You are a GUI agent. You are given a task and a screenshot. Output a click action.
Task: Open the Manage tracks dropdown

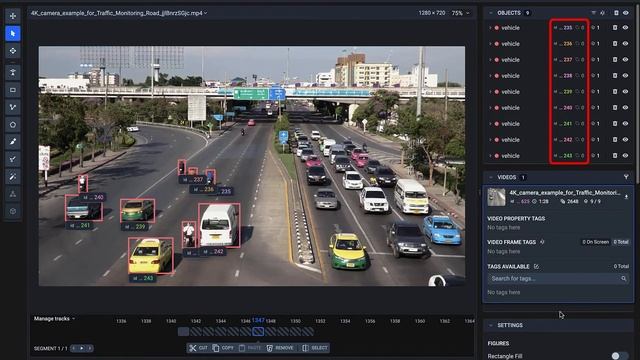[x=54, y=319]
